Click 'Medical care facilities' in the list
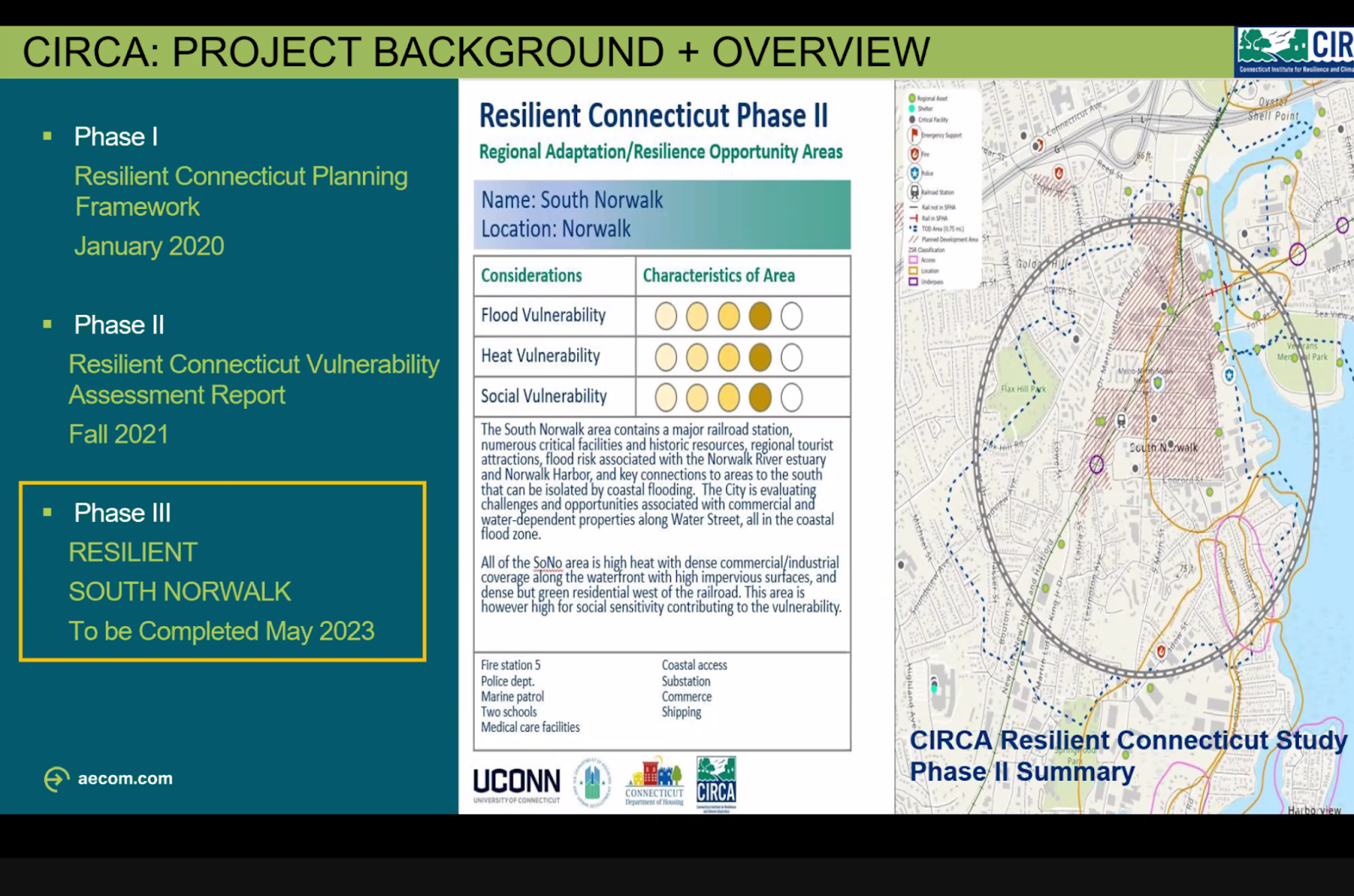1354x896 pixels. coord(531,727)
